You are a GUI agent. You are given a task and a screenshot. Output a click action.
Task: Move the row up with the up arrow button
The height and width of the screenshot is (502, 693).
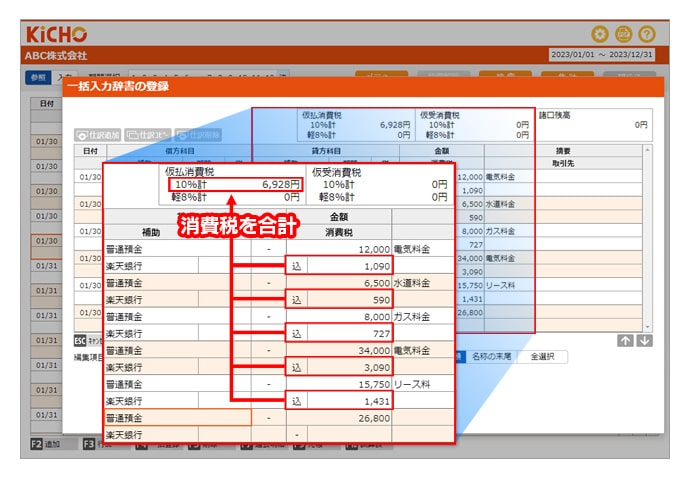click(625, 341)
